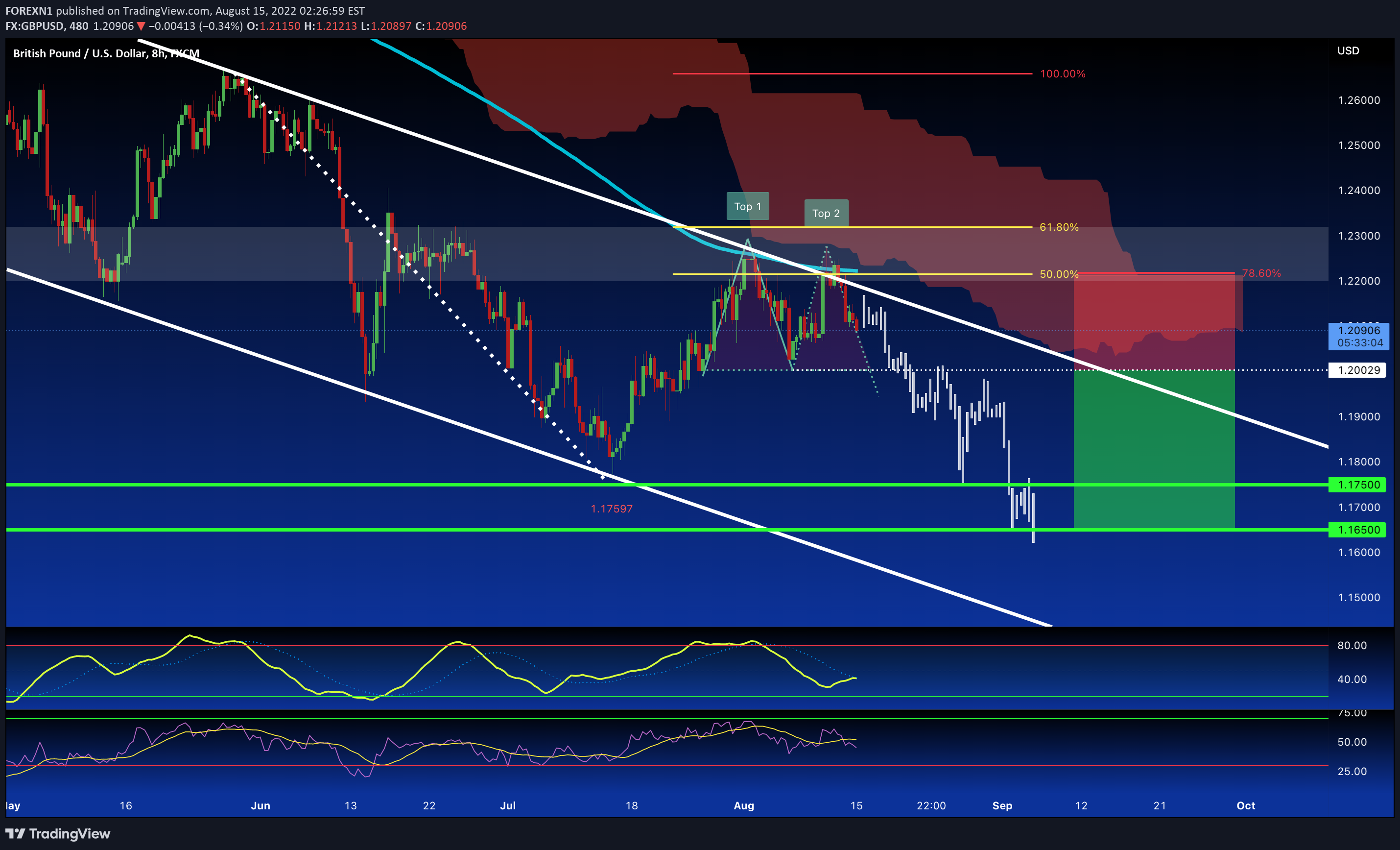Click the 80.00 stochastic scale value
Viewport: 1400px width, 850px height.
point(1352,645)
